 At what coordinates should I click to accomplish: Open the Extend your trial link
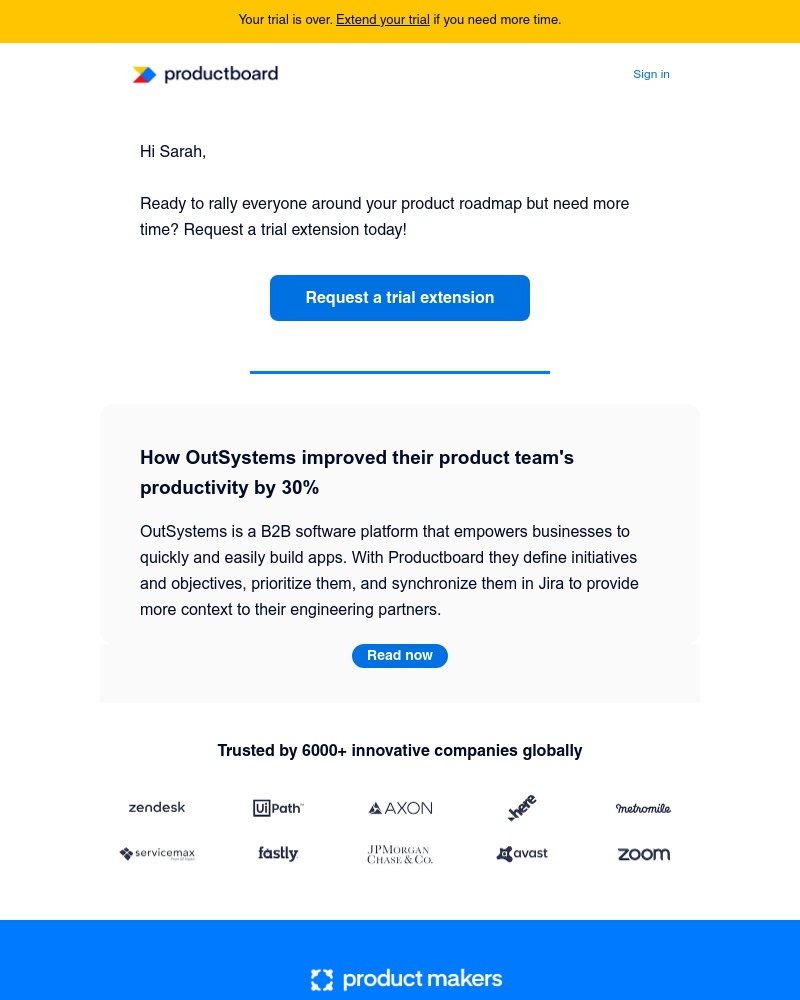[x=383, y=19]
